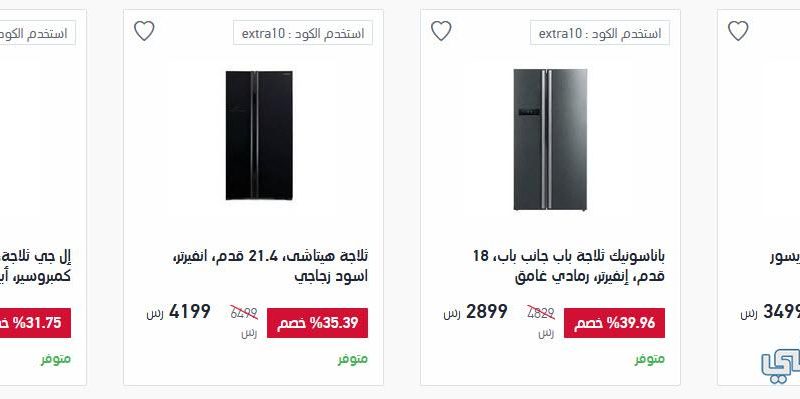
Task: Click the extra10 coupon label on the Panasonic card
Action: [599, 33]
